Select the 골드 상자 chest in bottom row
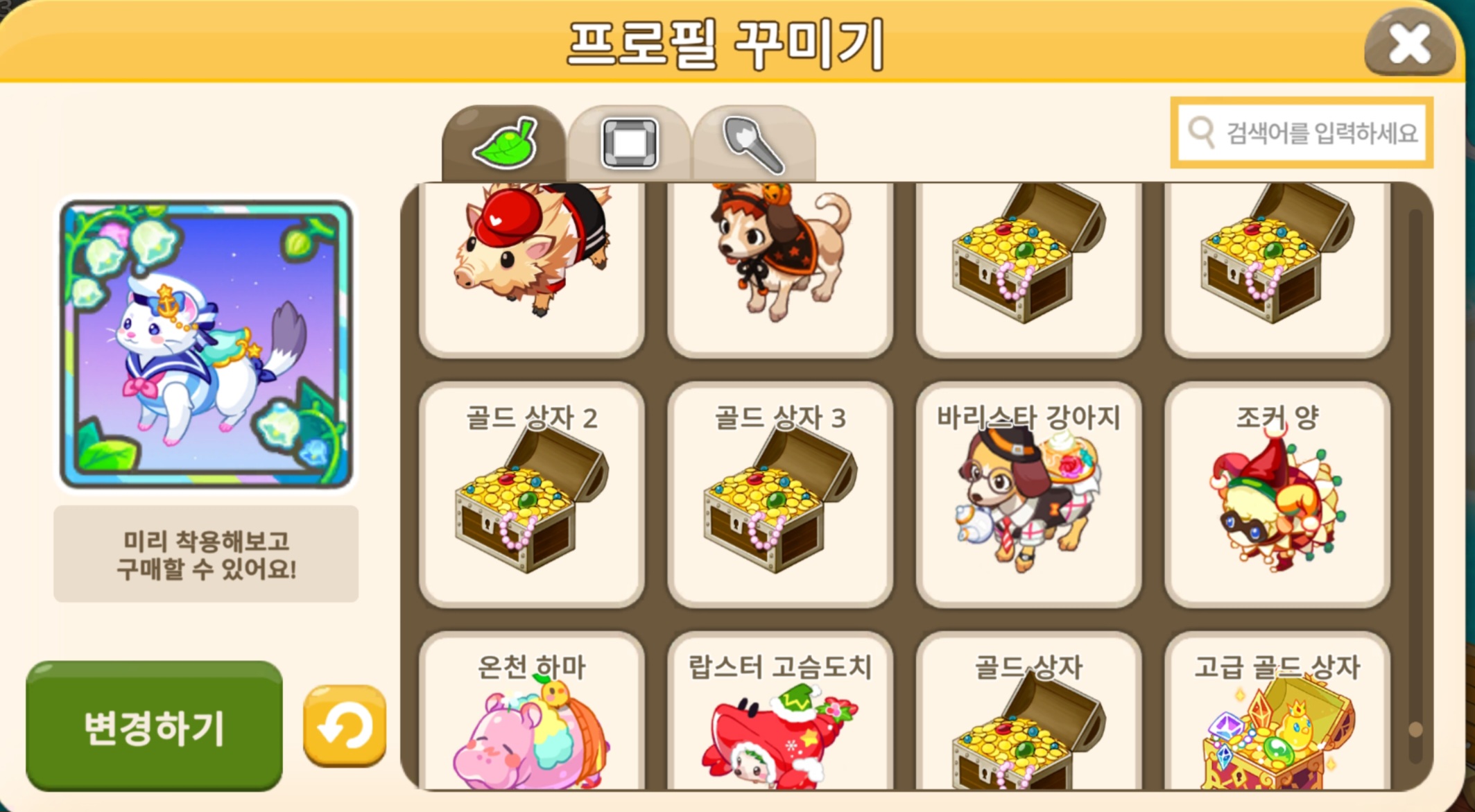 1029,711
